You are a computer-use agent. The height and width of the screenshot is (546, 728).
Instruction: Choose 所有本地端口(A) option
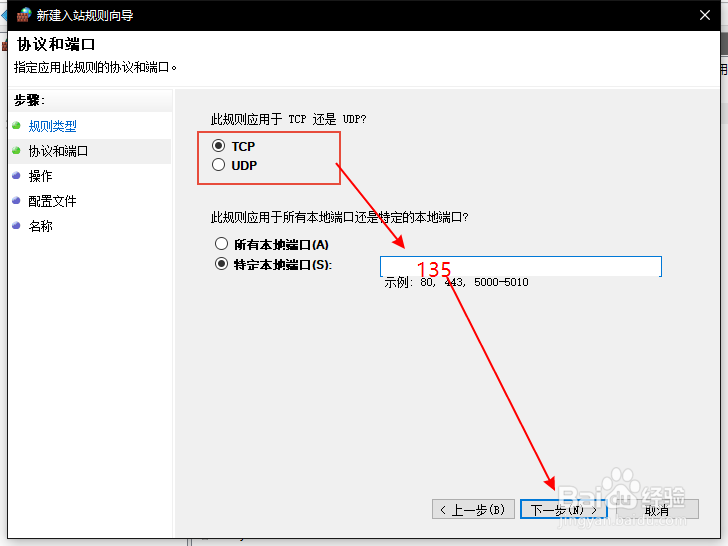point(221,244)
